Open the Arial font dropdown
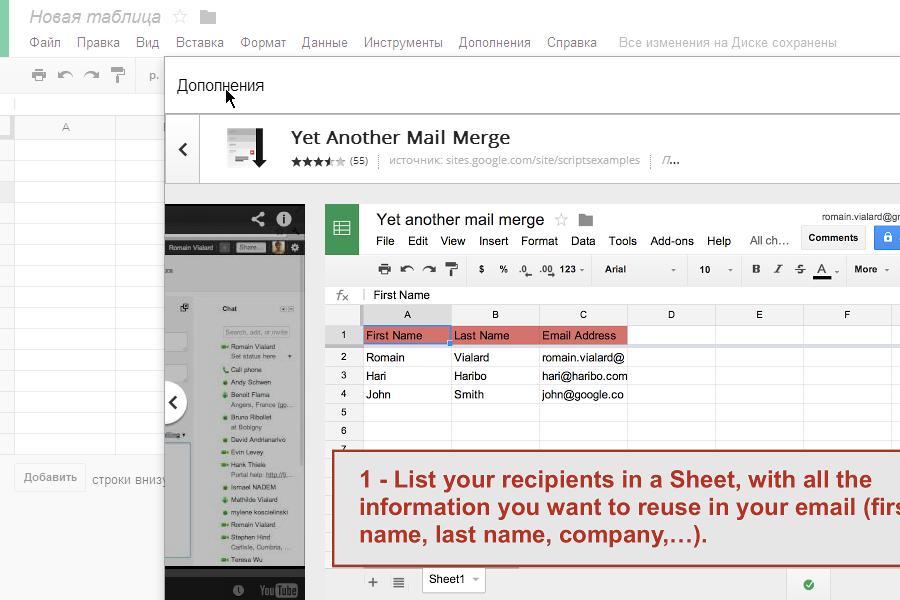 pyautogui.click(x=640, y=269)
